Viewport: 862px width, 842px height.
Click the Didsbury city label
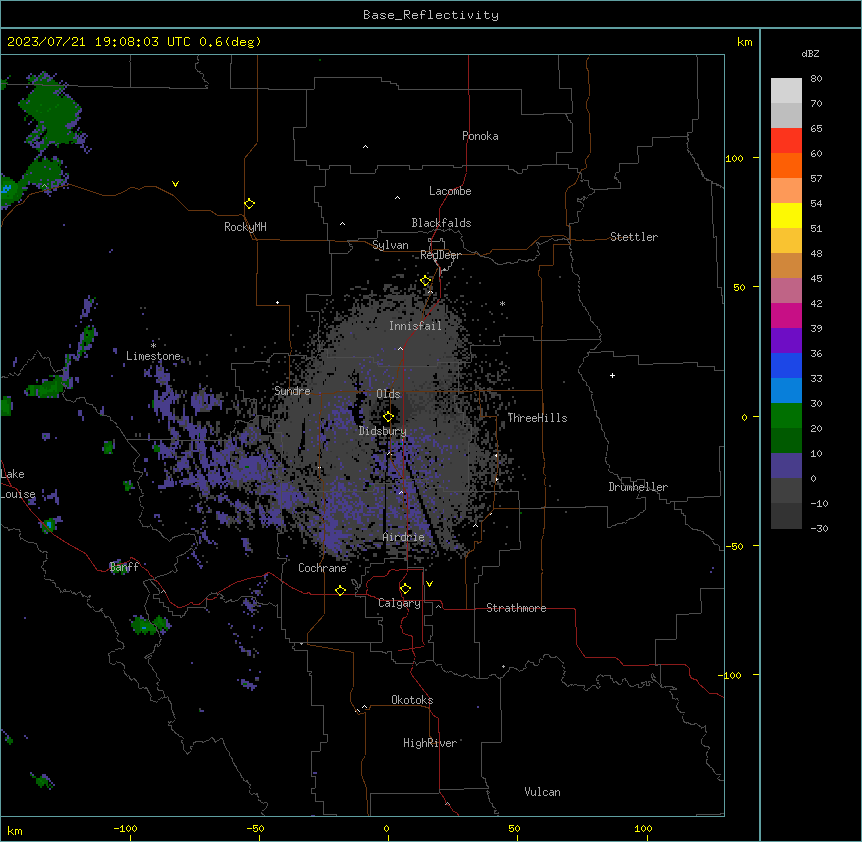tap(382, 431)
